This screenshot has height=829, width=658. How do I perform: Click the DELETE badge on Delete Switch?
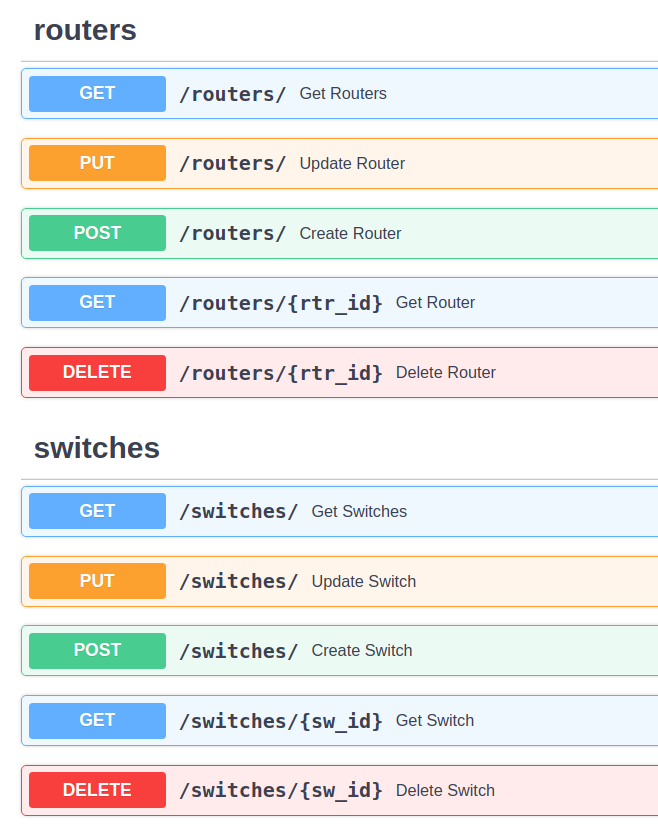(96, 790)
